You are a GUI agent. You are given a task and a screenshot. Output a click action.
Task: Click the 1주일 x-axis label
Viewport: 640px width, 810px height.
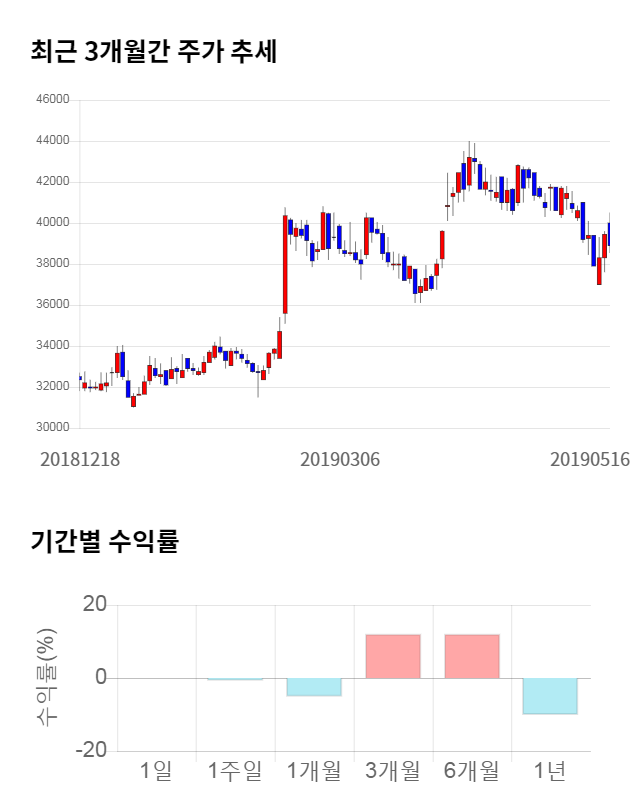235,770
